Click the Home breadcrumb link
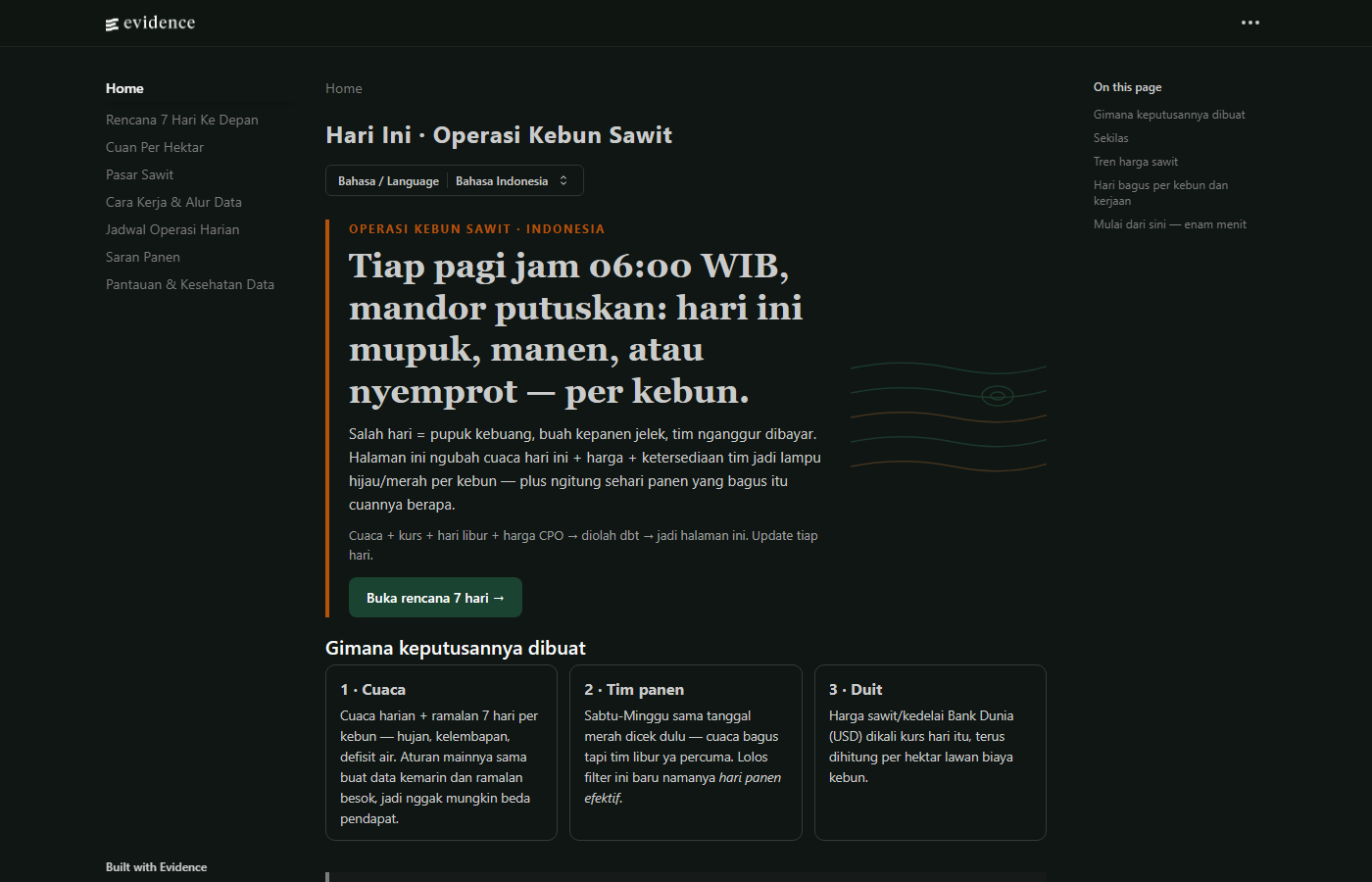Image resolution: width=1372 pixels, height=882 pixels. coord(344,88)
